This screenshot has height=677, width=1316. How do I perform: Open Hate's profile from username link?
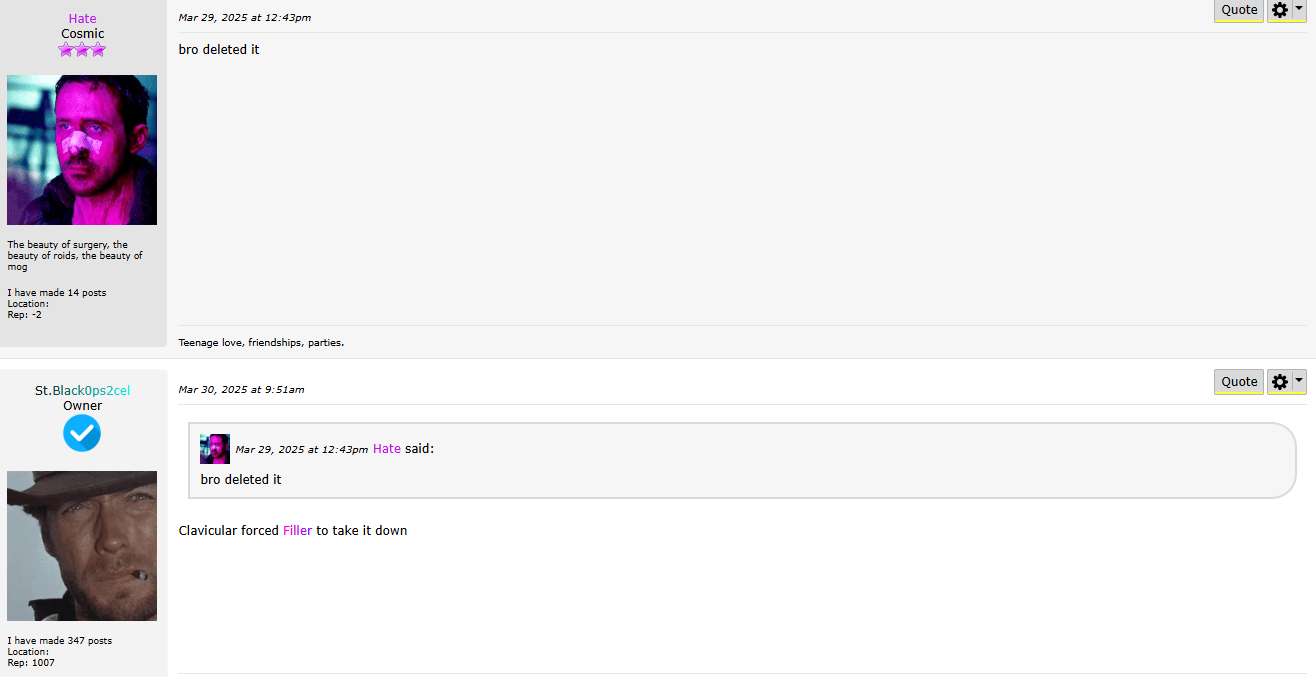coord(83,19)
